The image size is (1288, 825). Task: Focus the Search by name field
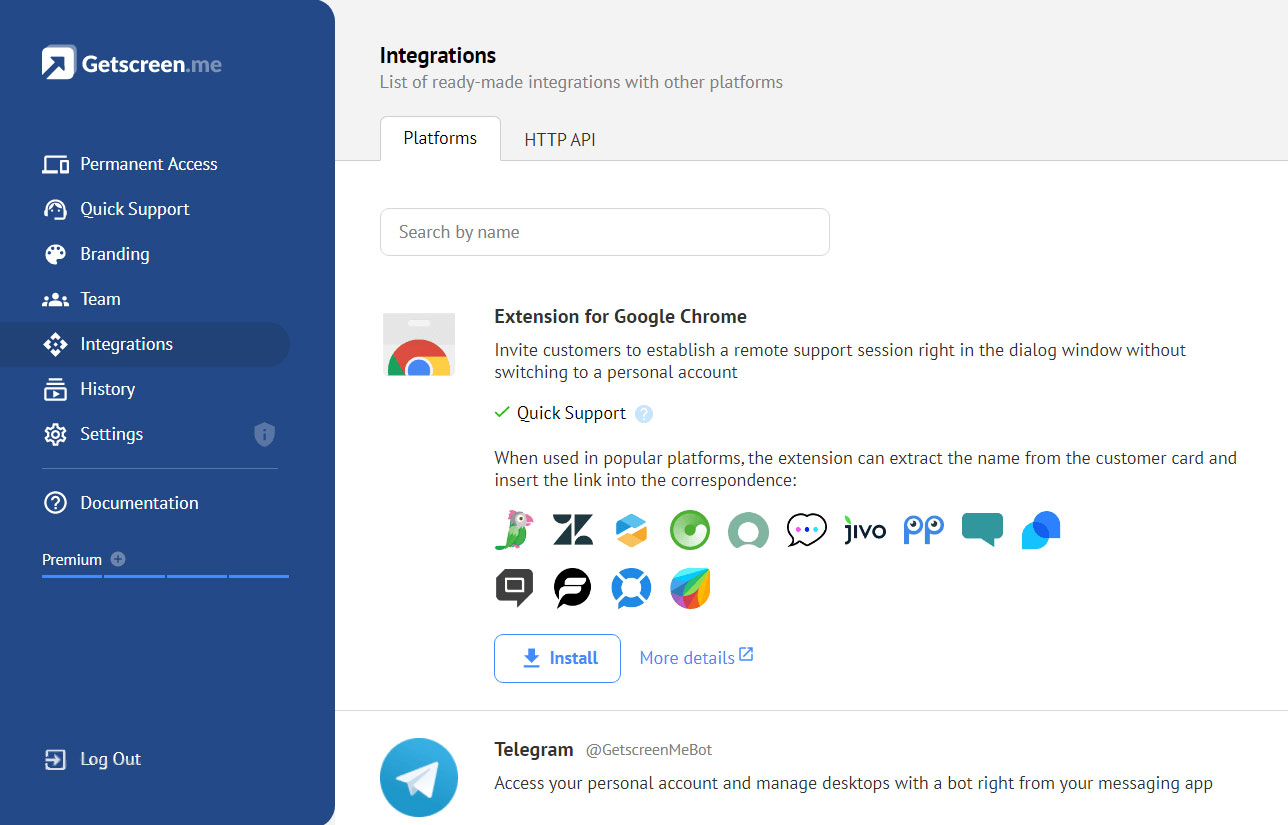[604, 232]
